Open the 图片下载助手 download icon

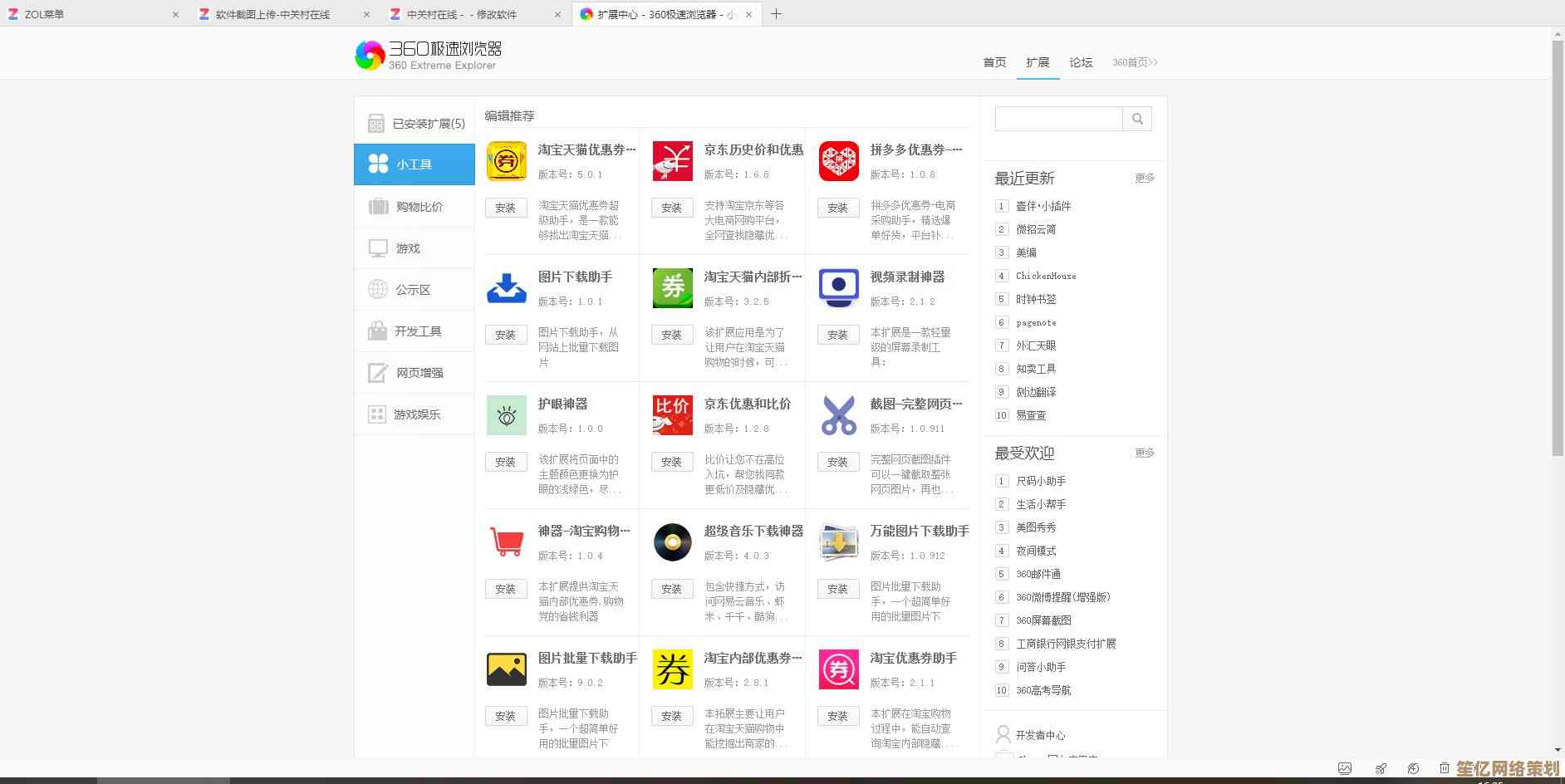[x=506, y=288]
